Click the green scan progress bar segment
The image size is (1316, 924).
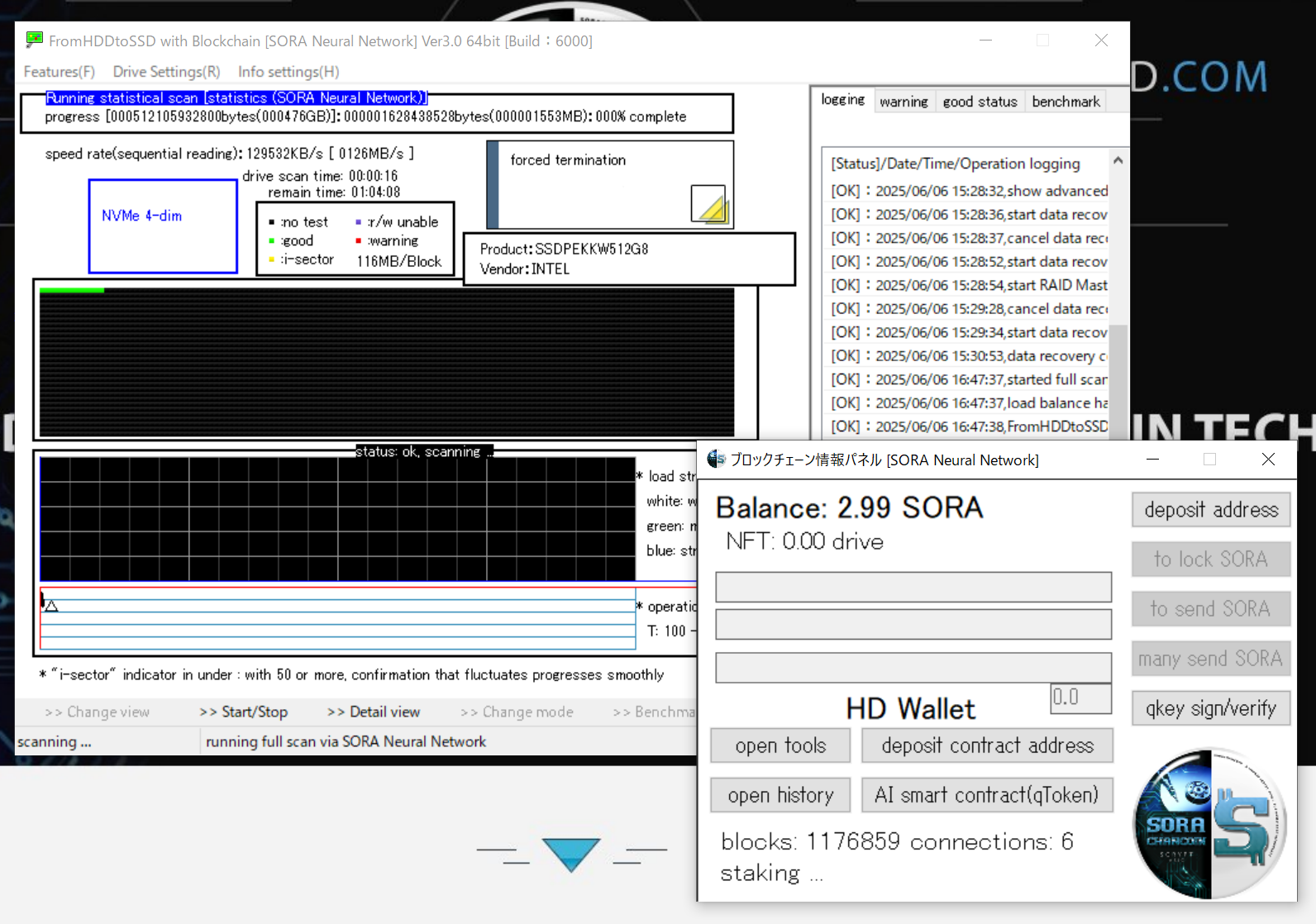(x=72, y=290)
